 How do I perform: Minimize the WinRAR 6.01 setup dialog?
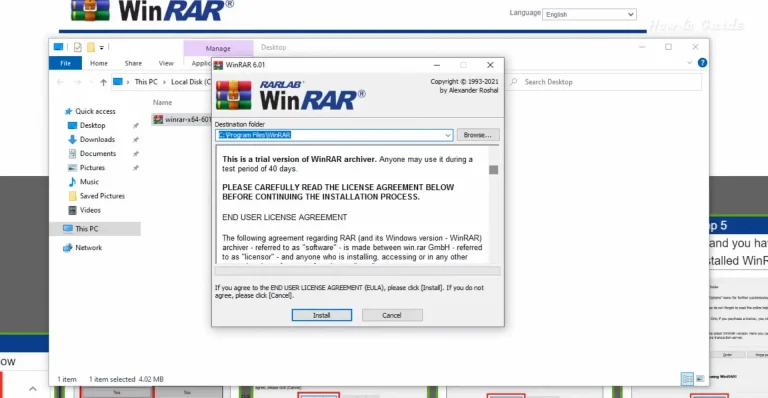click(x=437, y=65)
